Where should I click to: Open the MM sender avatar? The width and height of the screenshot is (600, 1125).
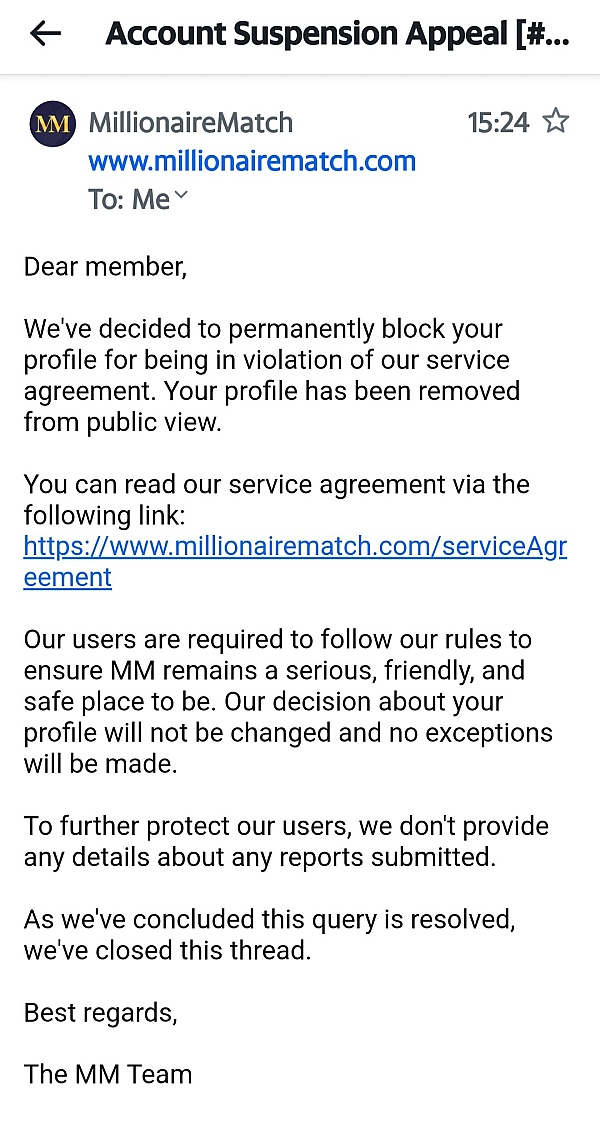point(53,123)
